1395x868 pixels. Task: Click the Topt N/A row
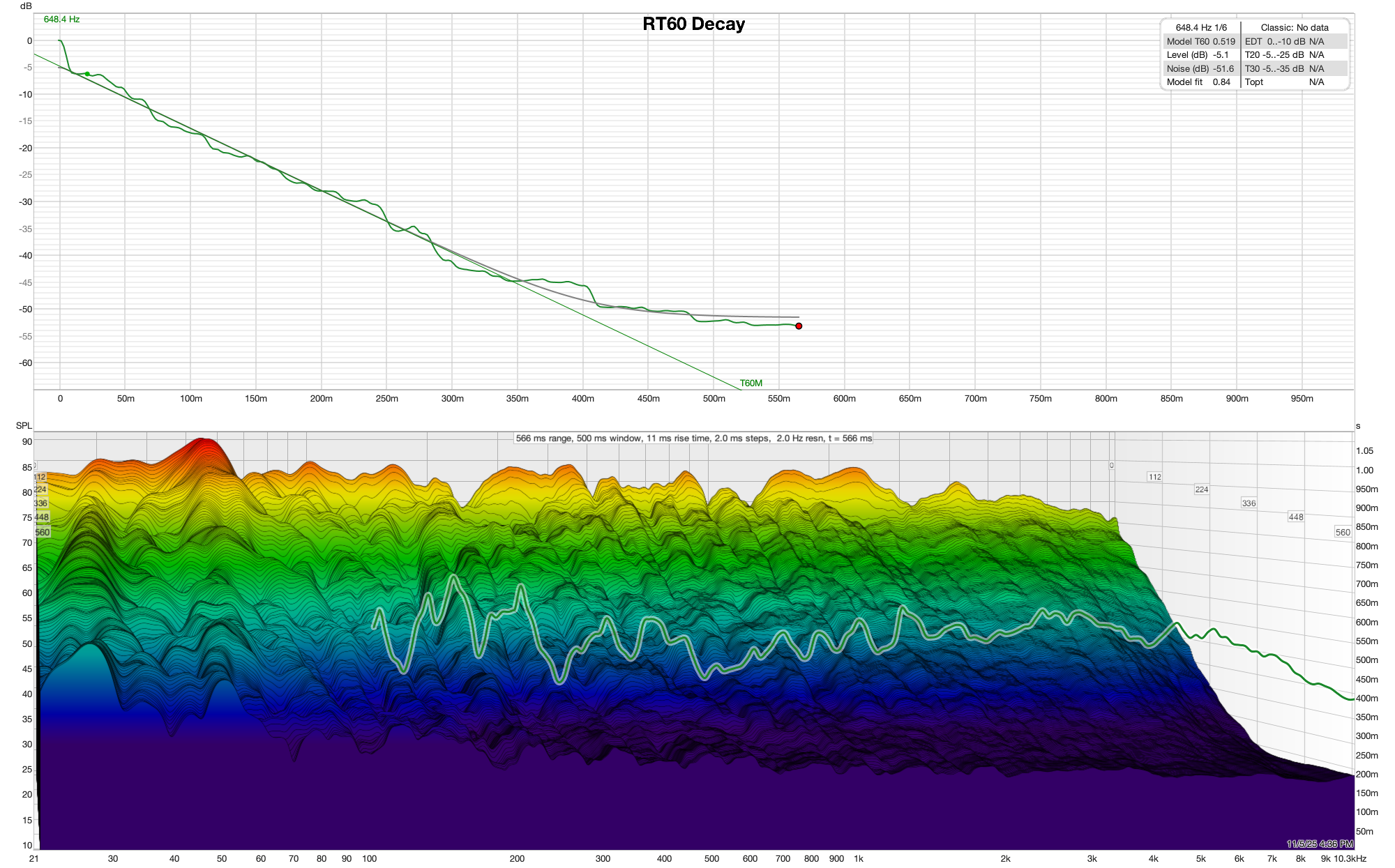click(1284, 82)
